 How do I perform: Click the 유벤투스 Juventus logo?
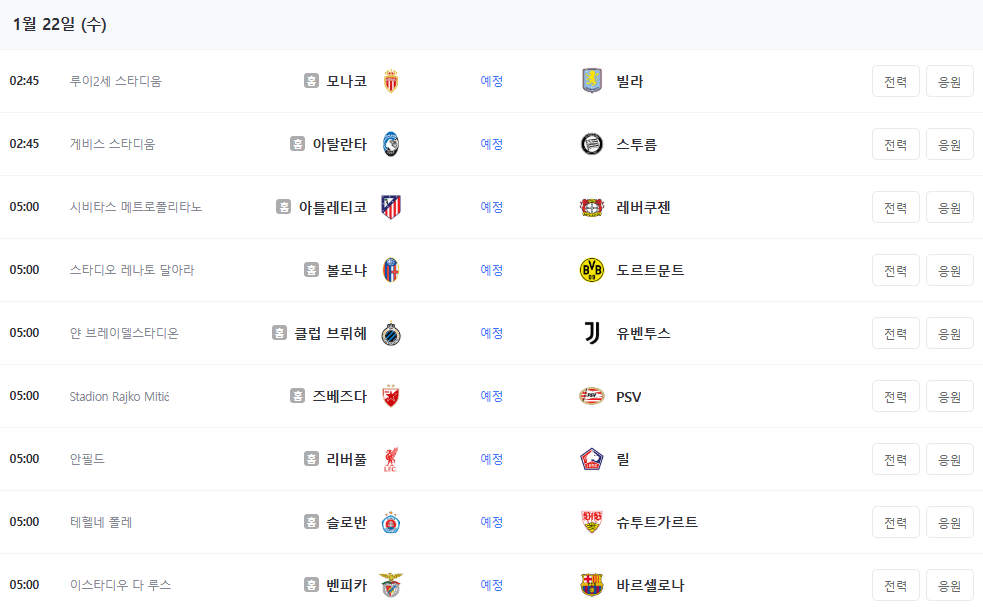click(590, 333)
